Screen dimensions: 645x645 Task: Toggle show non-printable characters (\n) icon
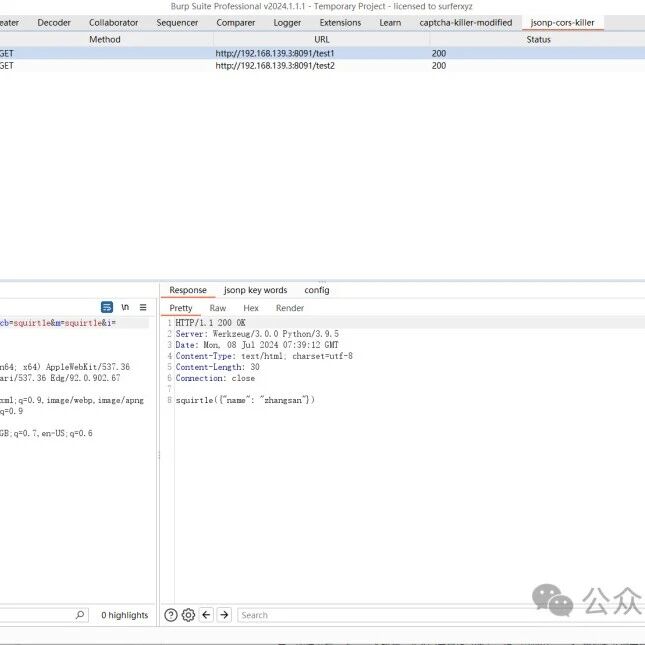[125, 307]
